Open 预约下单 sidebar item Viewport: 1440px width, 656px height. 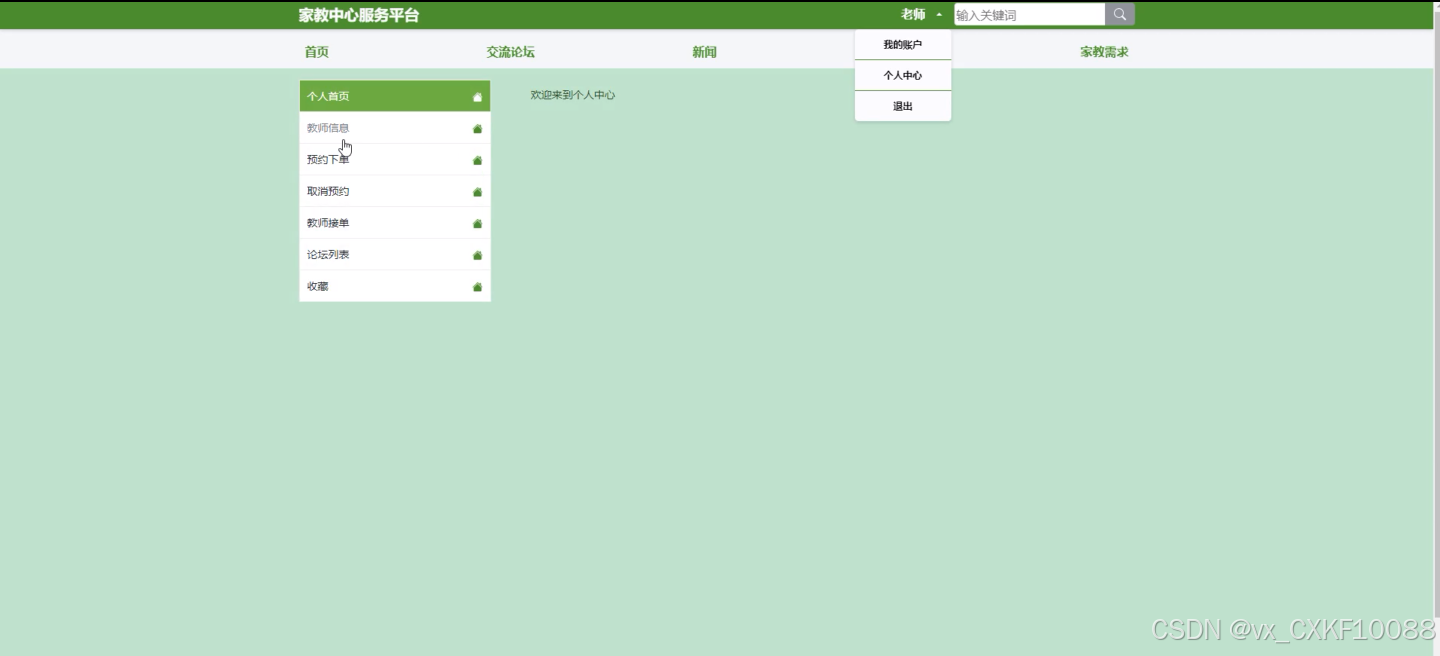tap(395, 160)
